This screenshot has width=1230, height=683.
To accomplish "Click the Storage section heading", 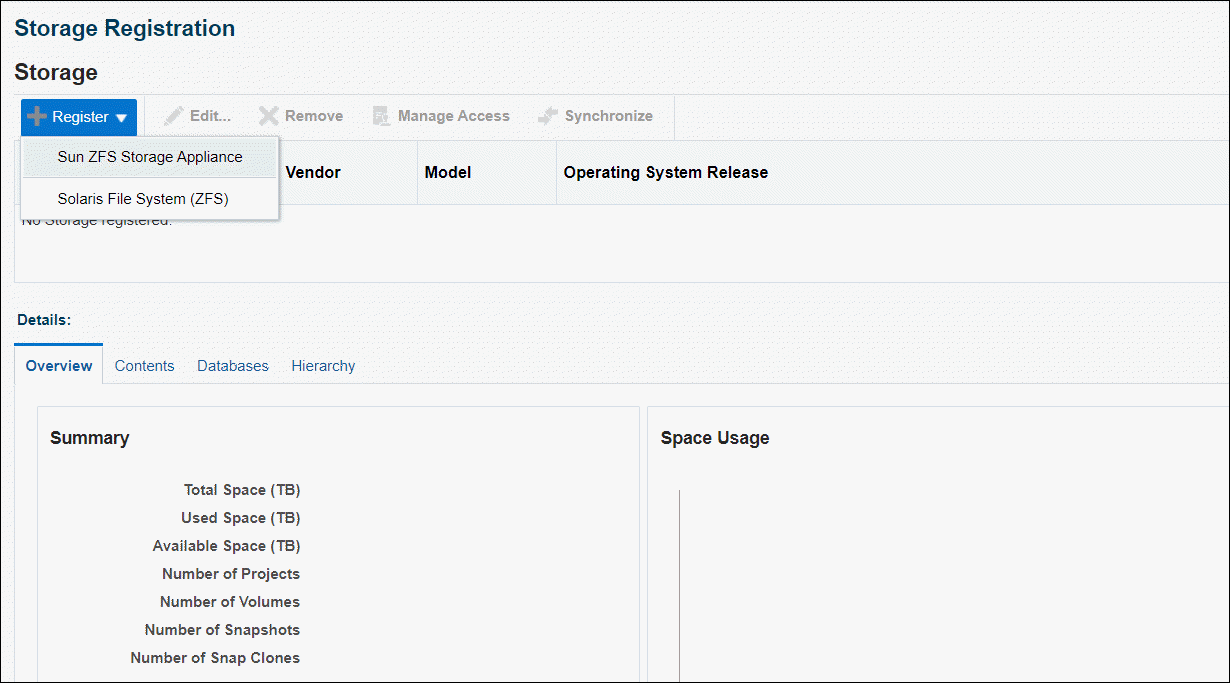I will click(56, 72).
